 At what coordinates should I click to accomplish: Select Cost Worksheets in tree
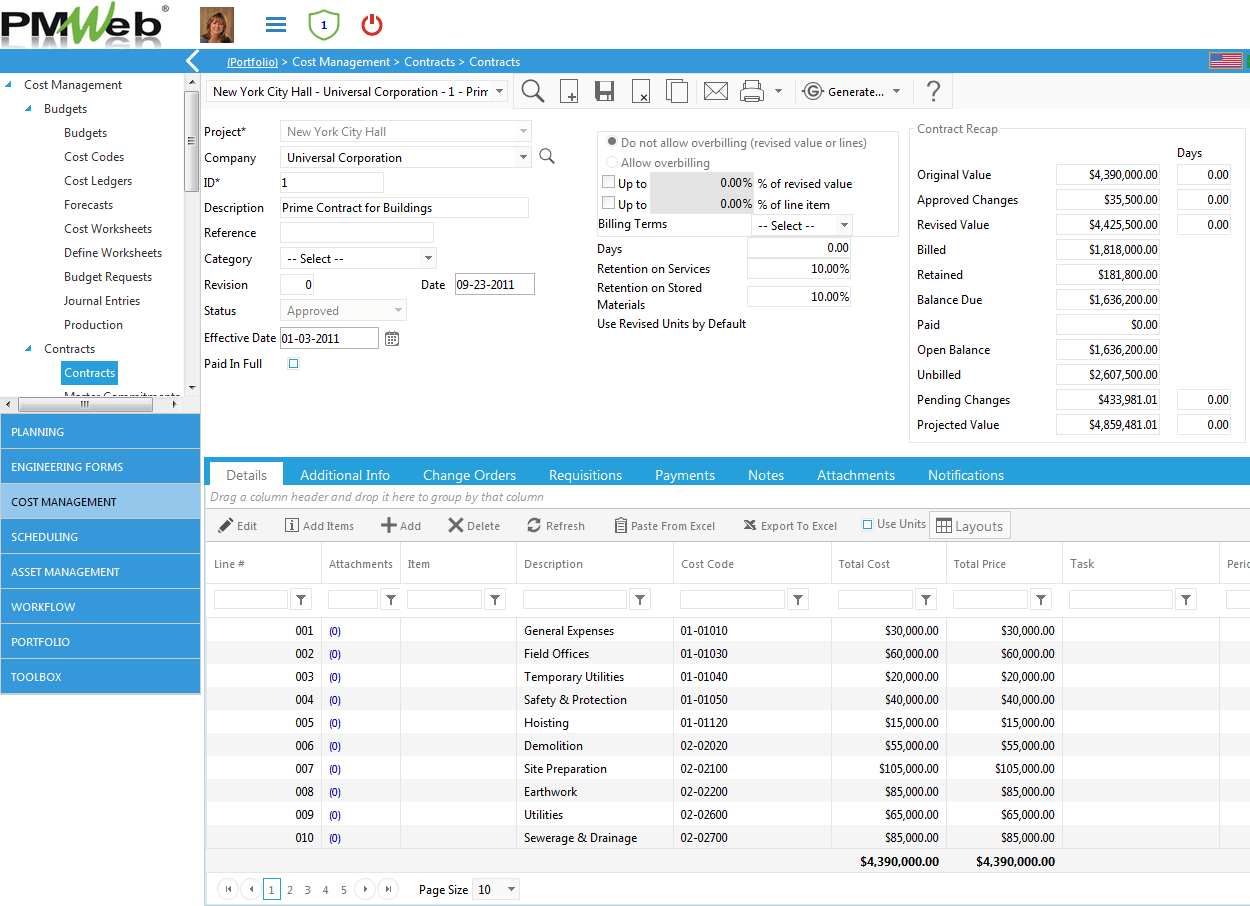coord(108,229)
